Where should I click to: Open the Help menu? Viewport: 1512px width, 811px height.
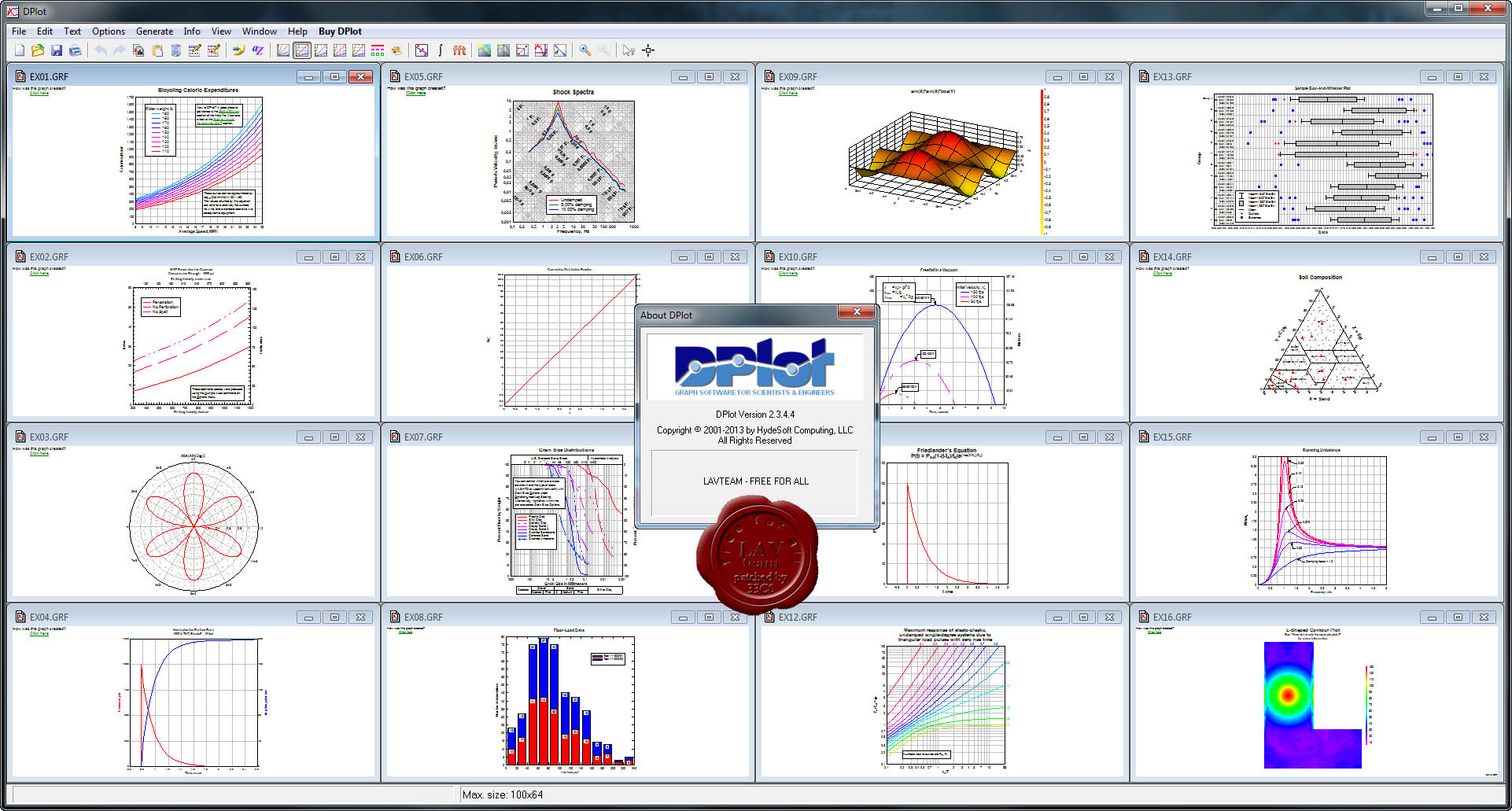pos(297,31)
